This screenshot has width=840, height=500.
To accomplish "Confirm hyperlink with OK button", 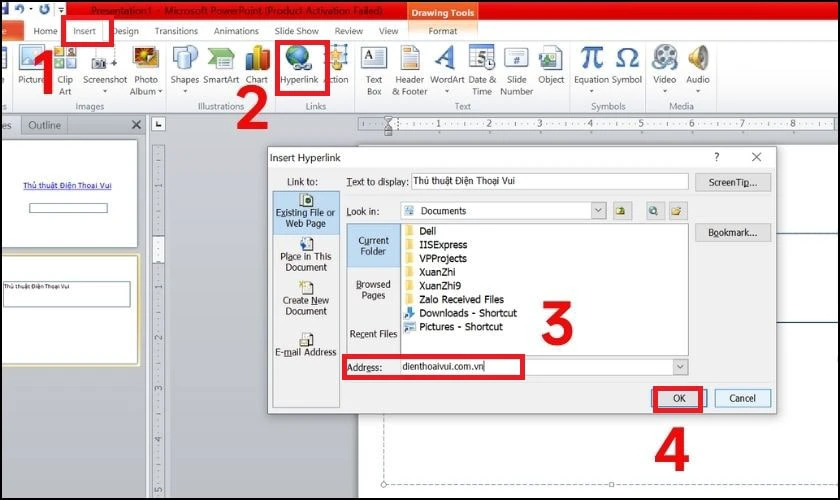I will coord(679,398).
